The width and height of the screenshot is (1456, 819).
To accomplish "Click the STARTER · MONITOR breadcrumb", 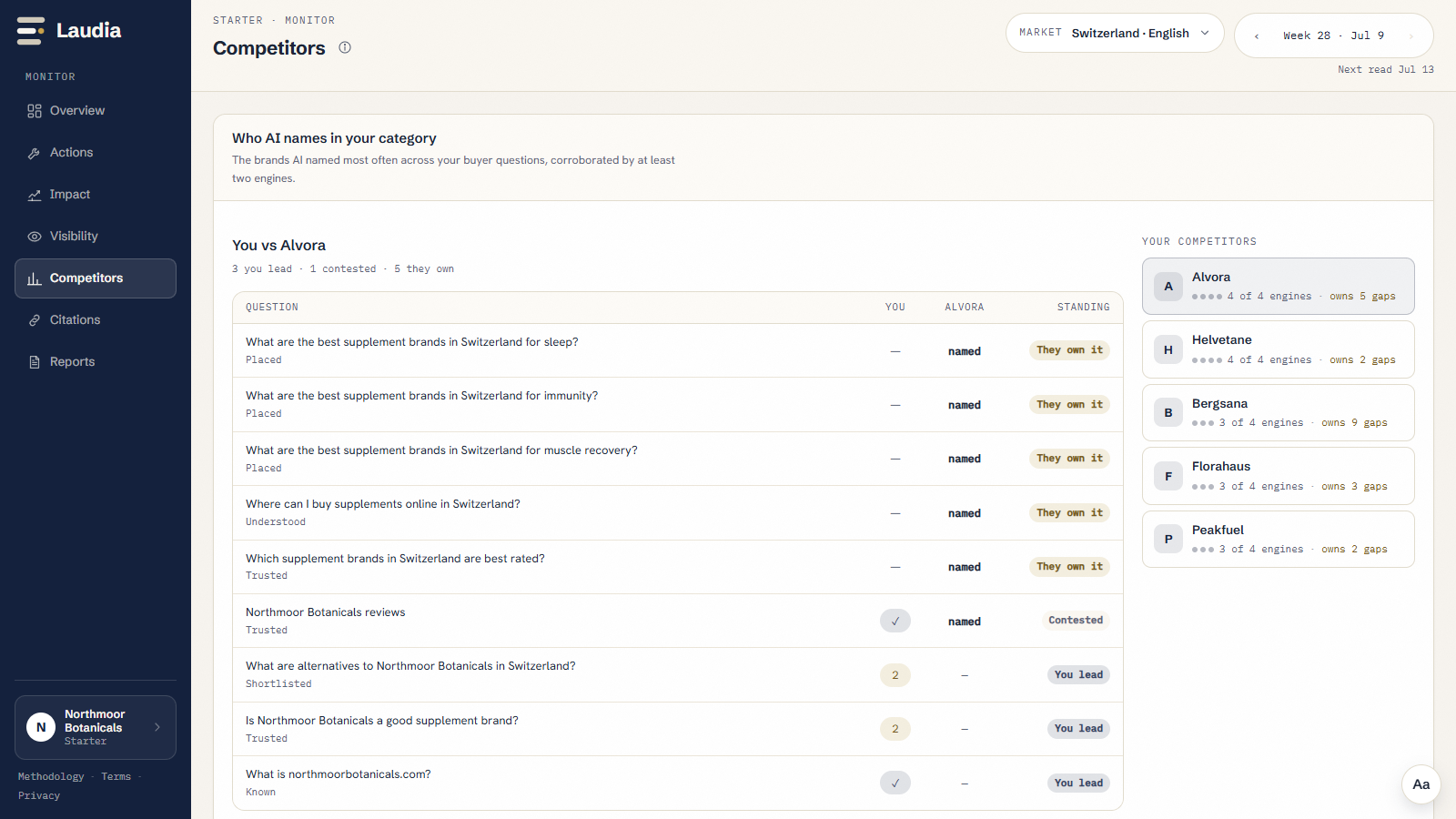I will coord(274,20).
